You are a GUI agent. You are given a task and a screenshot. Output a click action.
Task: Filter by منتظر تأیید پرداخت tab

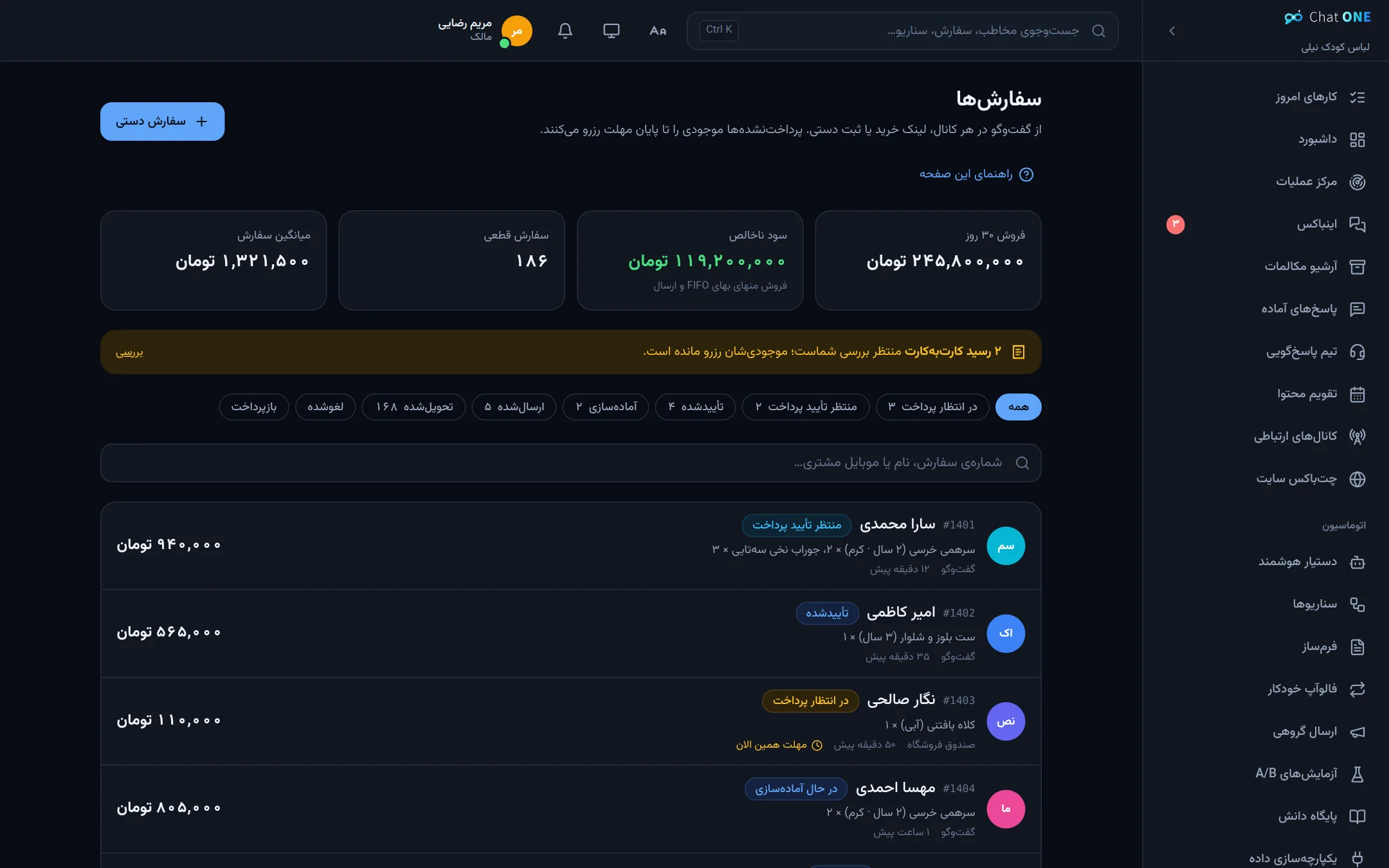[806, 407]
